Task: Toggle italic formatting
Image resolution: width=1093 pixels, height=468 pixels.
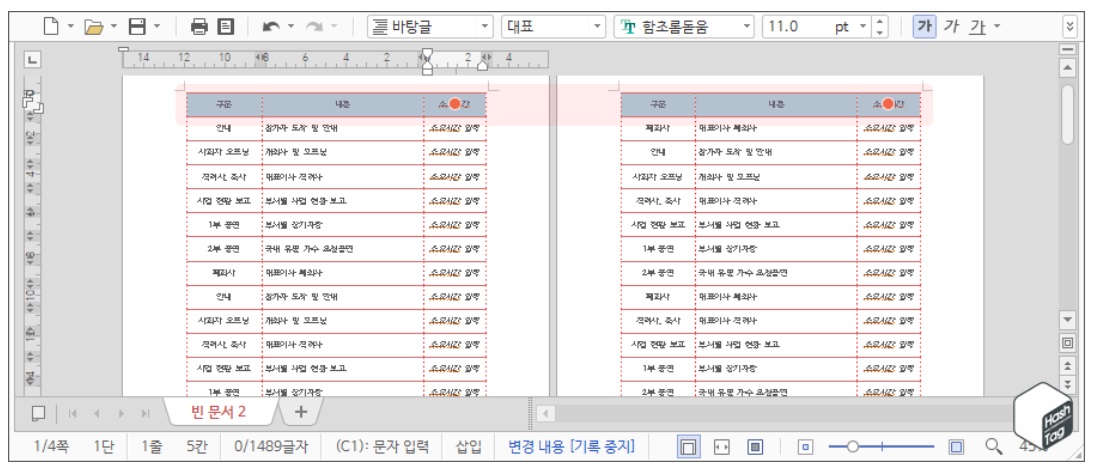Action: click(x=951, y=27)
